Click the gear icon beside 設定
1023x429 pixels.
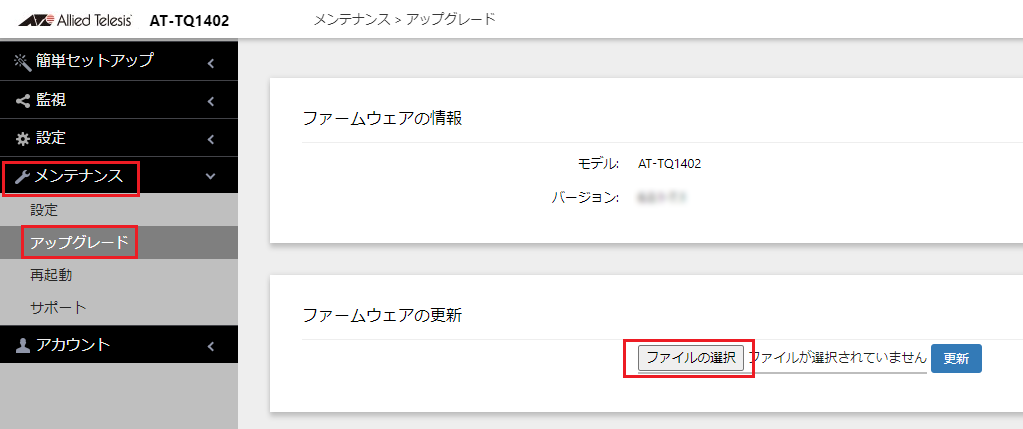(22, 138)
